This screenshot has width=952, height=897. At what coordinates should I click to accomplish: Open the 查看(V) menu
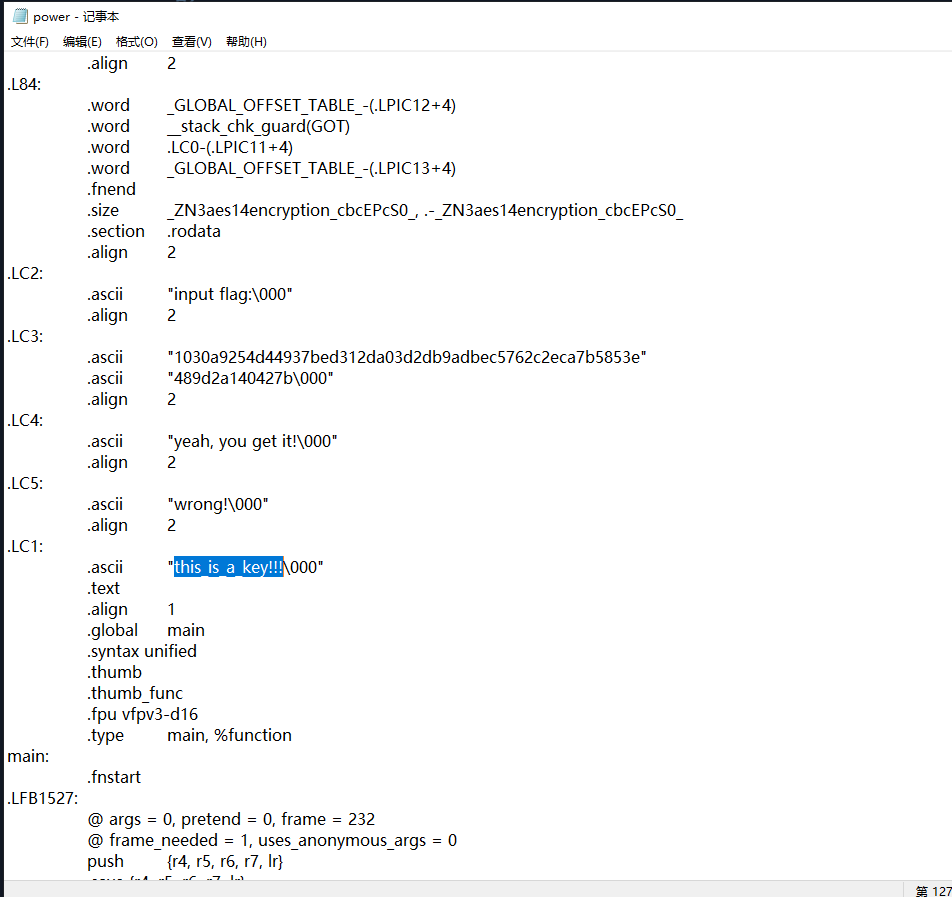(191, 42)
